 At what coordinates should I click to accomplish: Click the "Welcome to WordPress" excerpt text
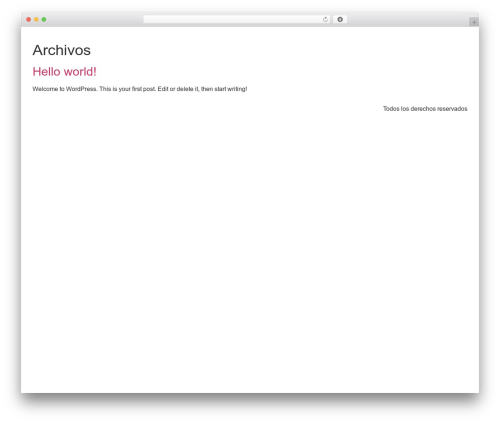[140, 89]
